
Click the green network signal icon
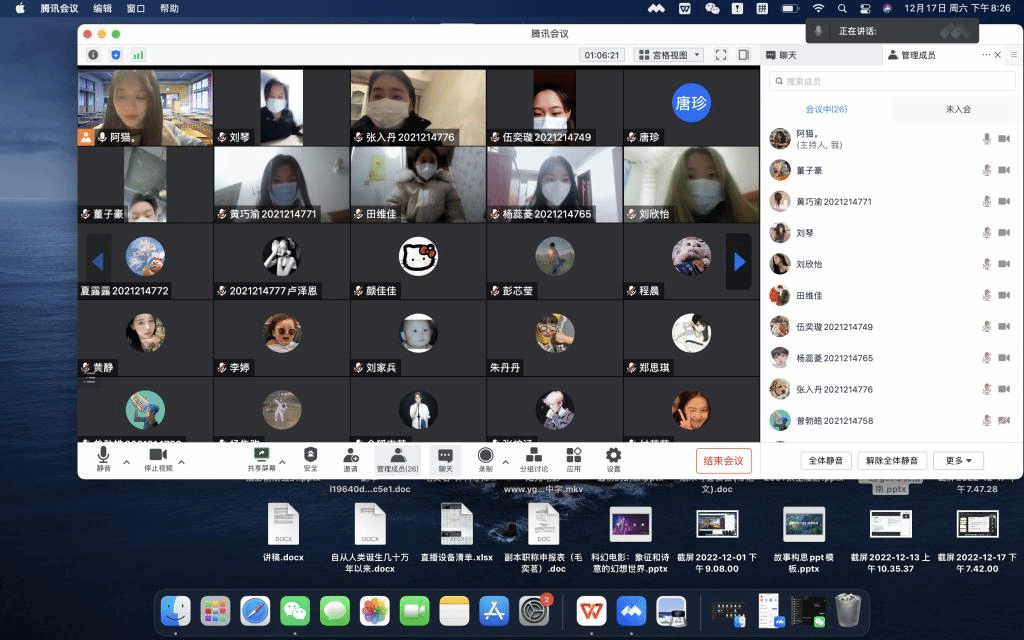pyautogui.click(x=138, y=55)
